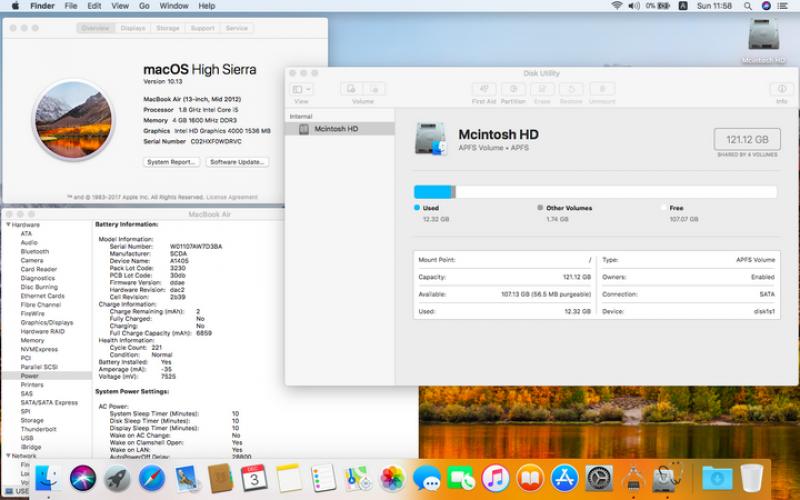Select Storage in System Report sidebar

pyautogui.click(x=32, y=420)
